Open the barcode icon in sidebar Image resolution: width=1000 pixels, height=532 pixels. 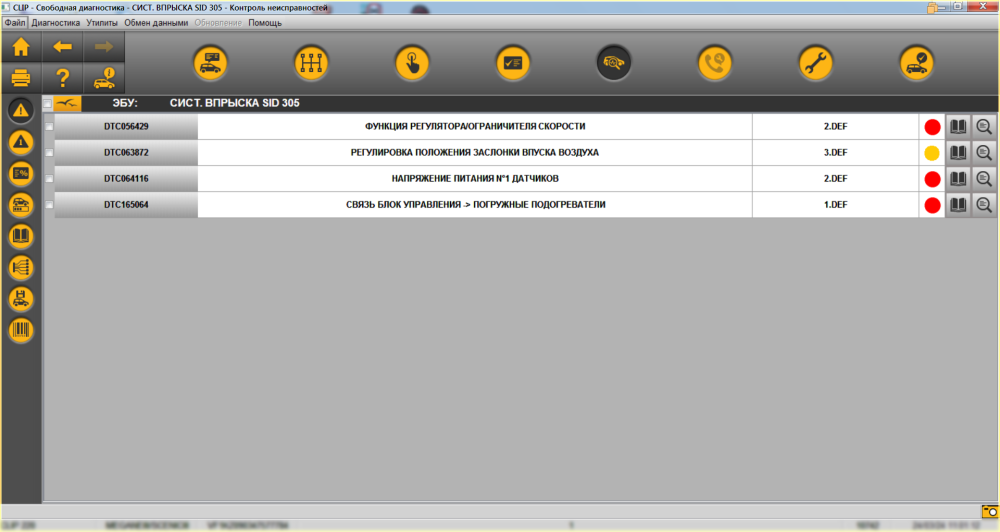[x=21, y=330]
